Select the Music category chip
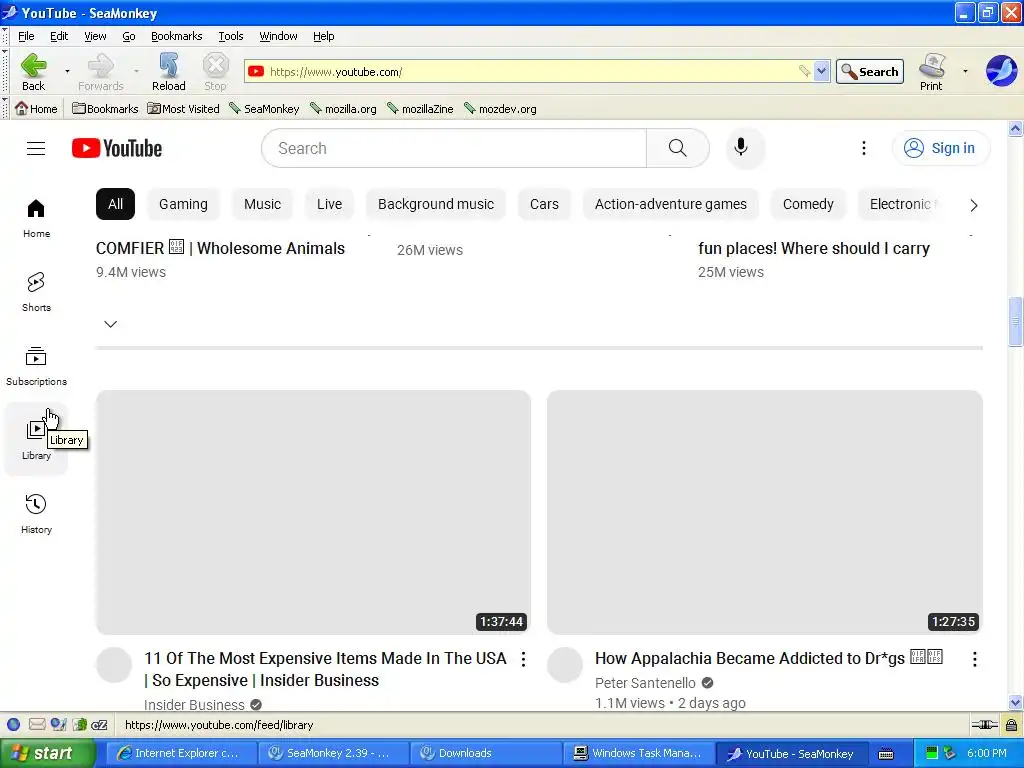 (262, 204)
